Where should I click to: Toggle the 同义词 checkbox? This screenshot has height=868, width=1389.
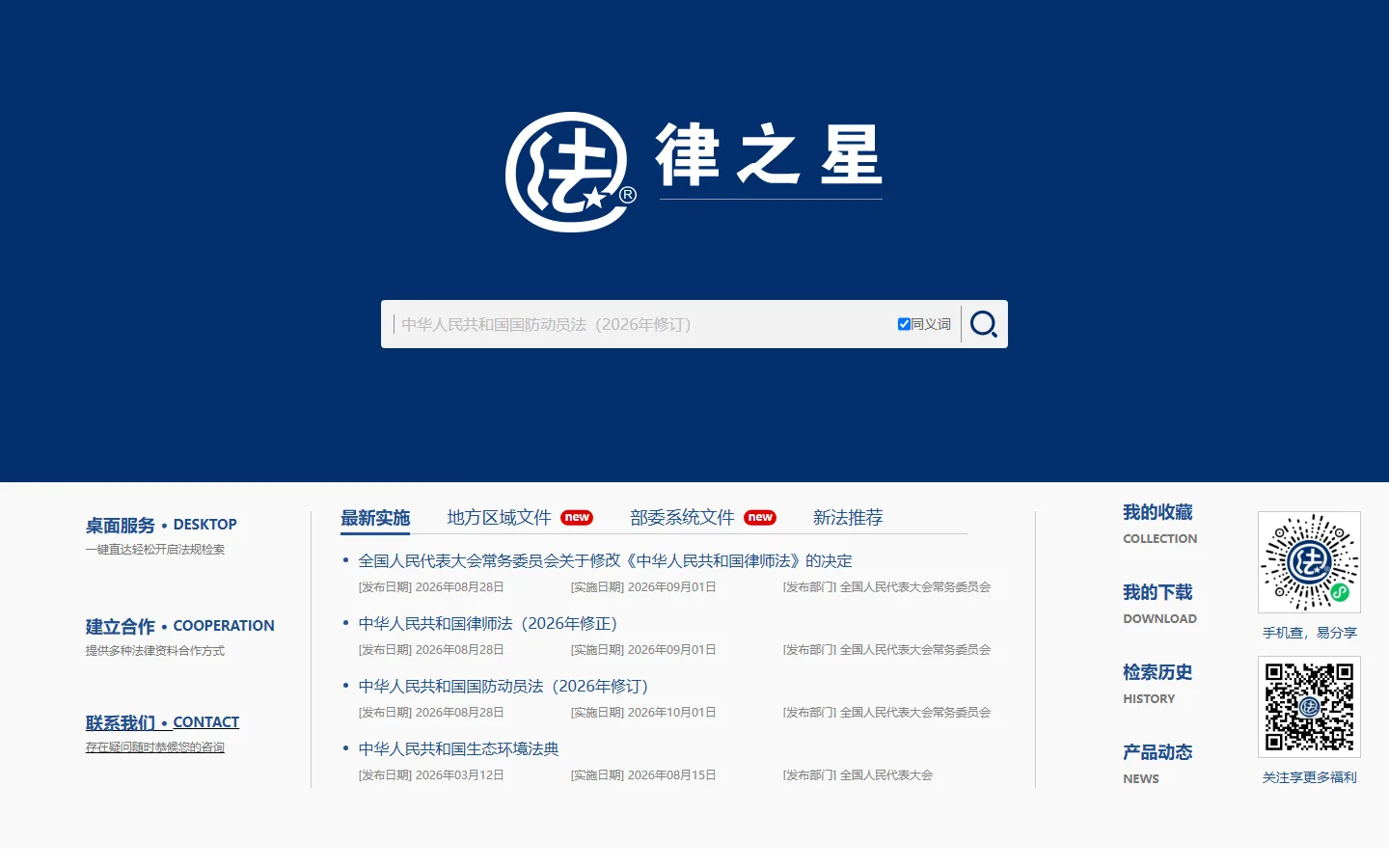pyautogui.click(x=904, y=324)
